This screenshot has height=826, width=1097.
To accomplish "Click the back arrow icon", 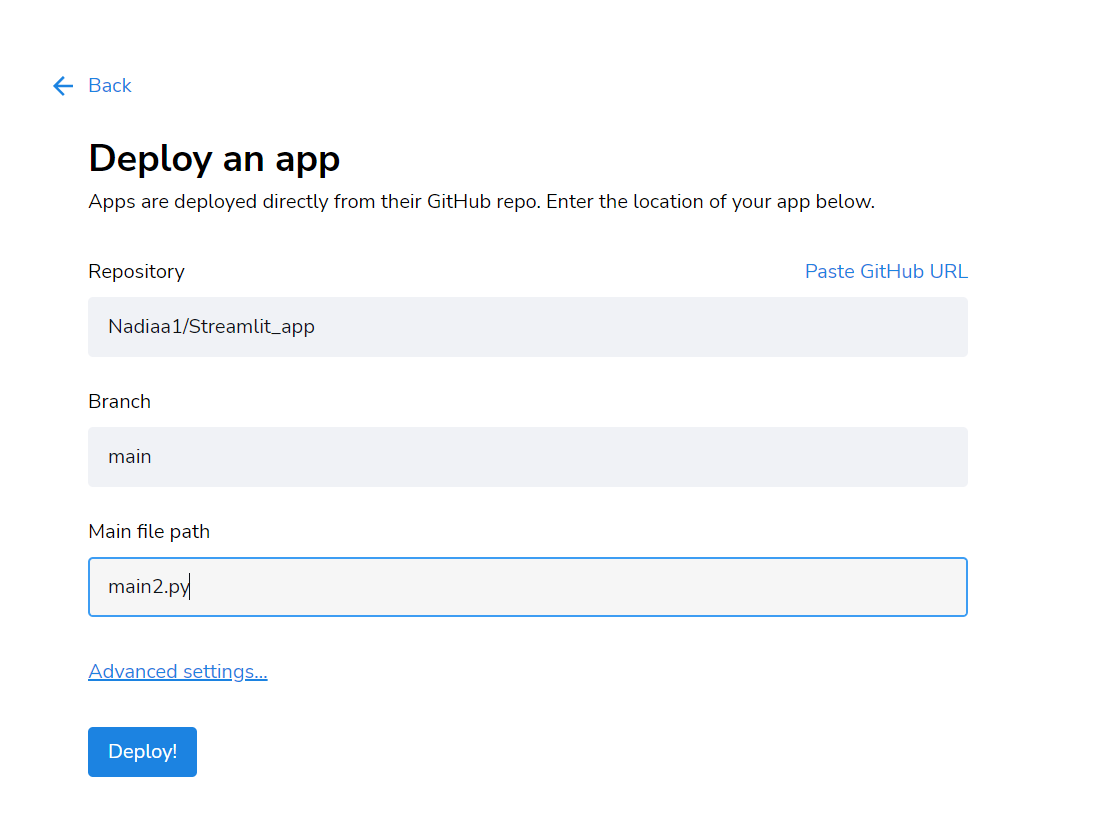I will coord(63,85).
